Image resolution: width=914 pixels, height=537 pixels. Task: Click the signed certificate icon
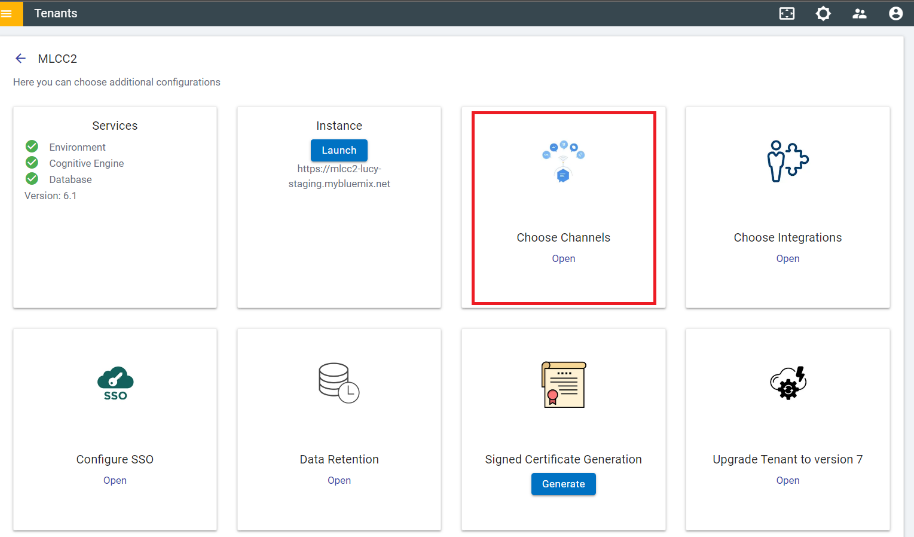(563, 384)
